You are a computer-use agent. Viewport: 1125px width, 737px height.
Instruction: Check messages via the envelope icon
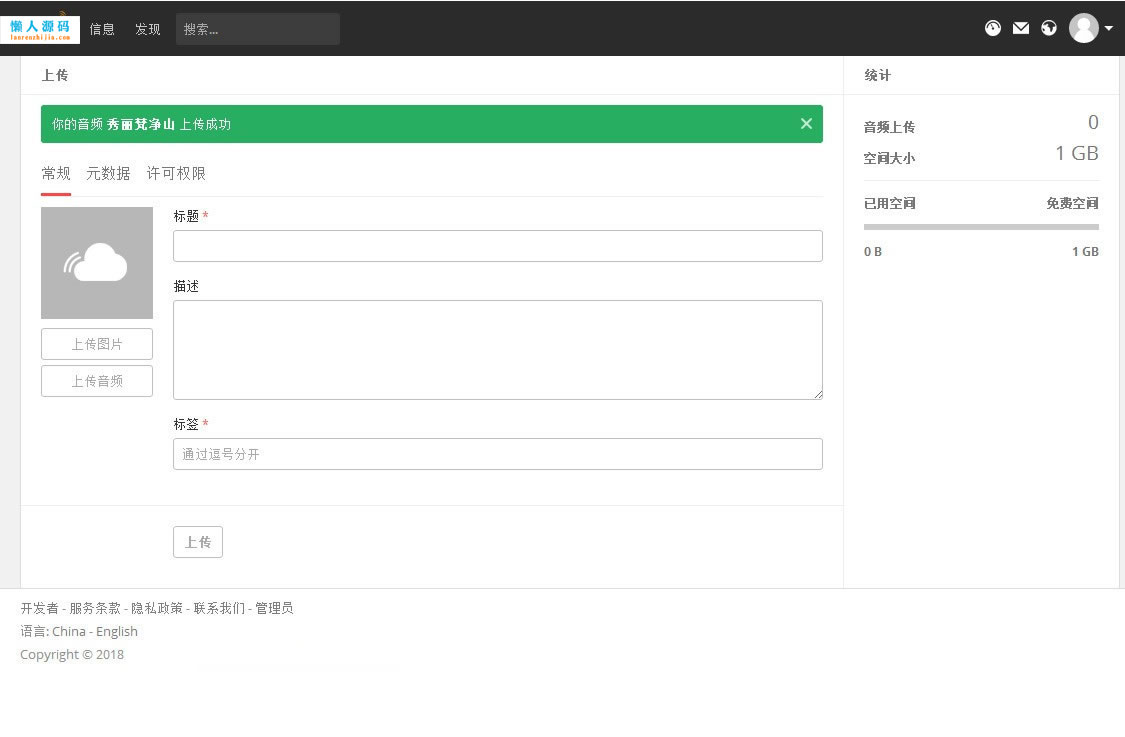1021,28
